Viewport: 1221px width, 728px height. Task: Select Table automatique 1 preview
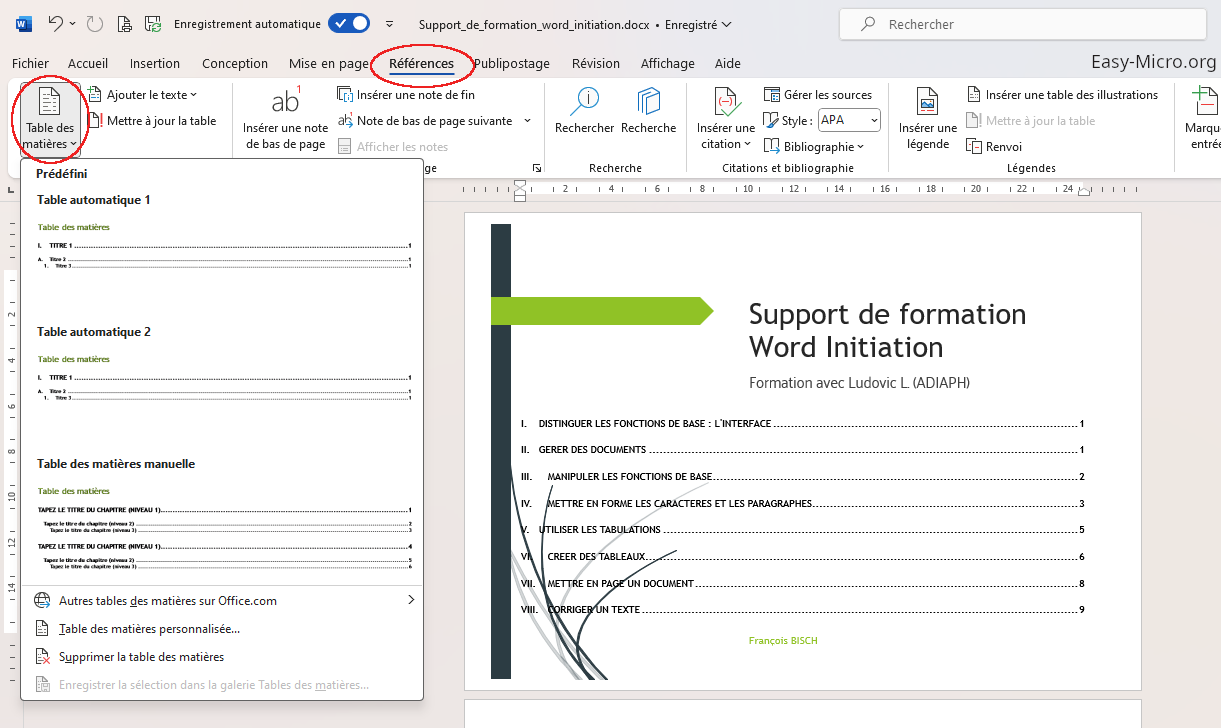[222, 245]
